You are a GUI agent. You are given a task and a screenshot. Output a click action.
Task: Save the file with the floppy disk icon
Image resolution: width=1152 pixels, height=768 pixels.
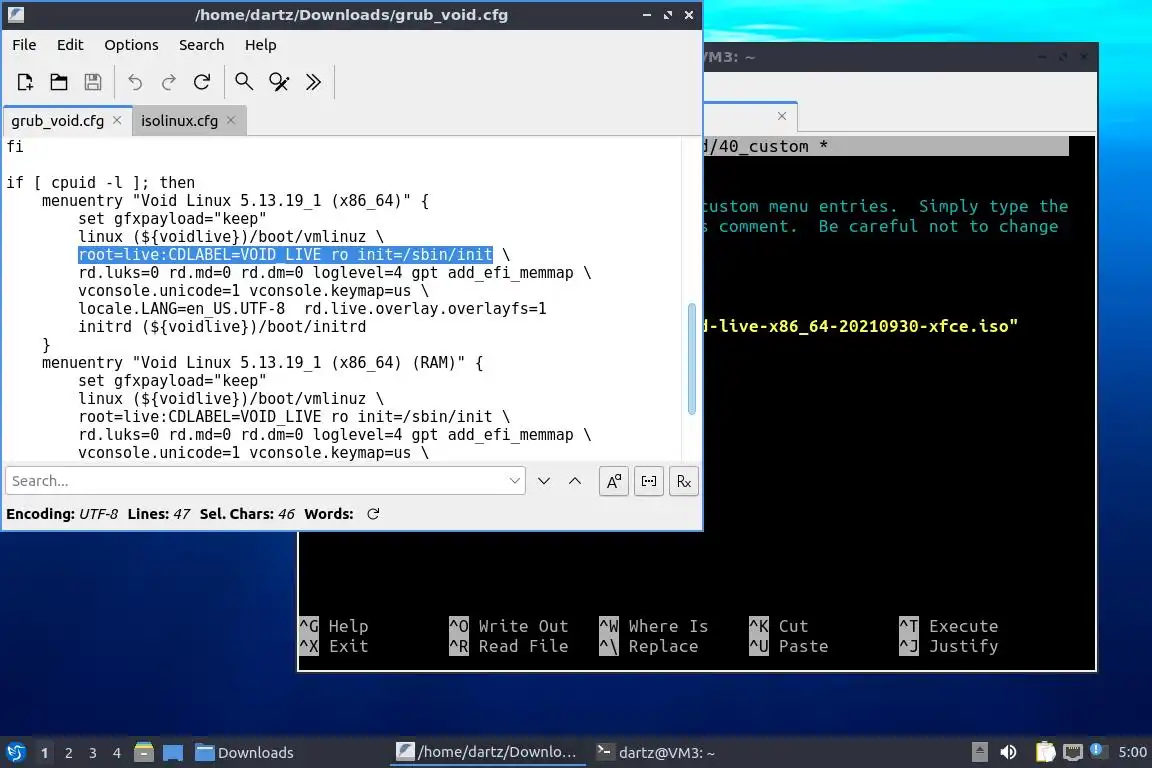coord(93,82)
